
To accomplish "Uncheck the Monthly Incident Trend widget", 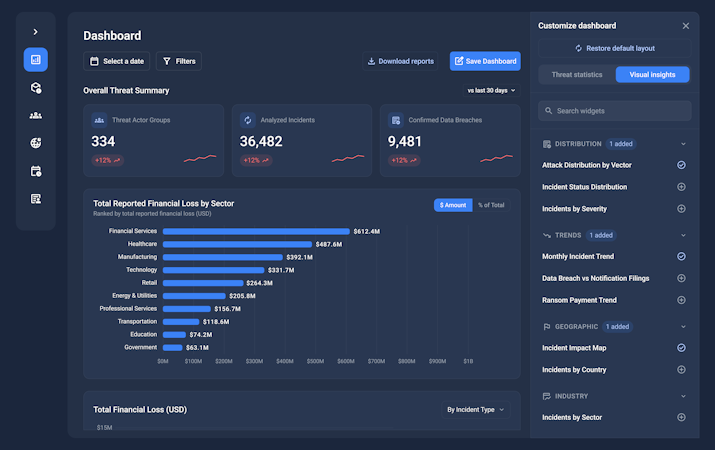I will [x=681, y=256].
